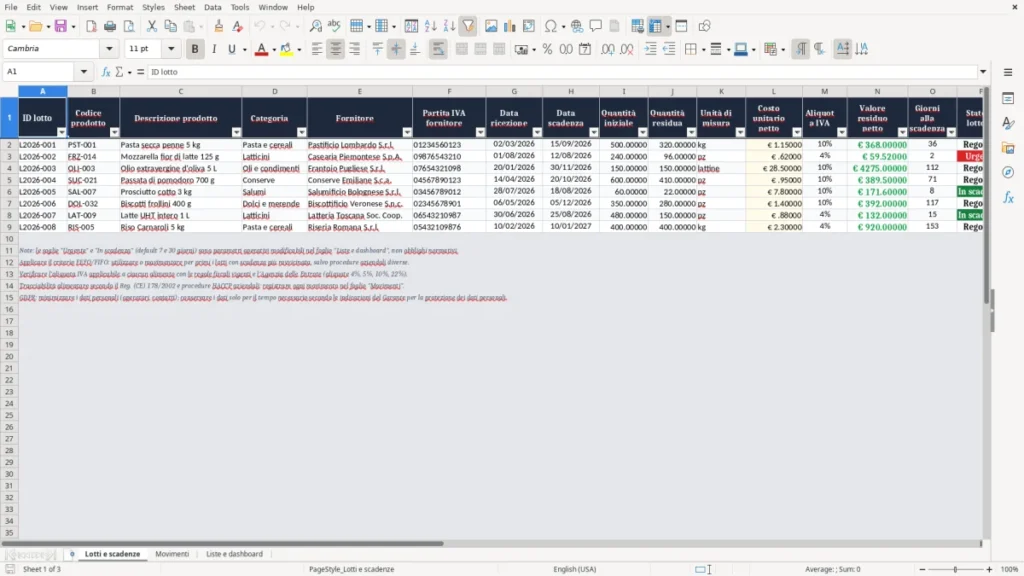Click the Increase Indent icon
The width and height of the screenshot is (1024, 576).
pyautogui.click(x=650, y=49)
